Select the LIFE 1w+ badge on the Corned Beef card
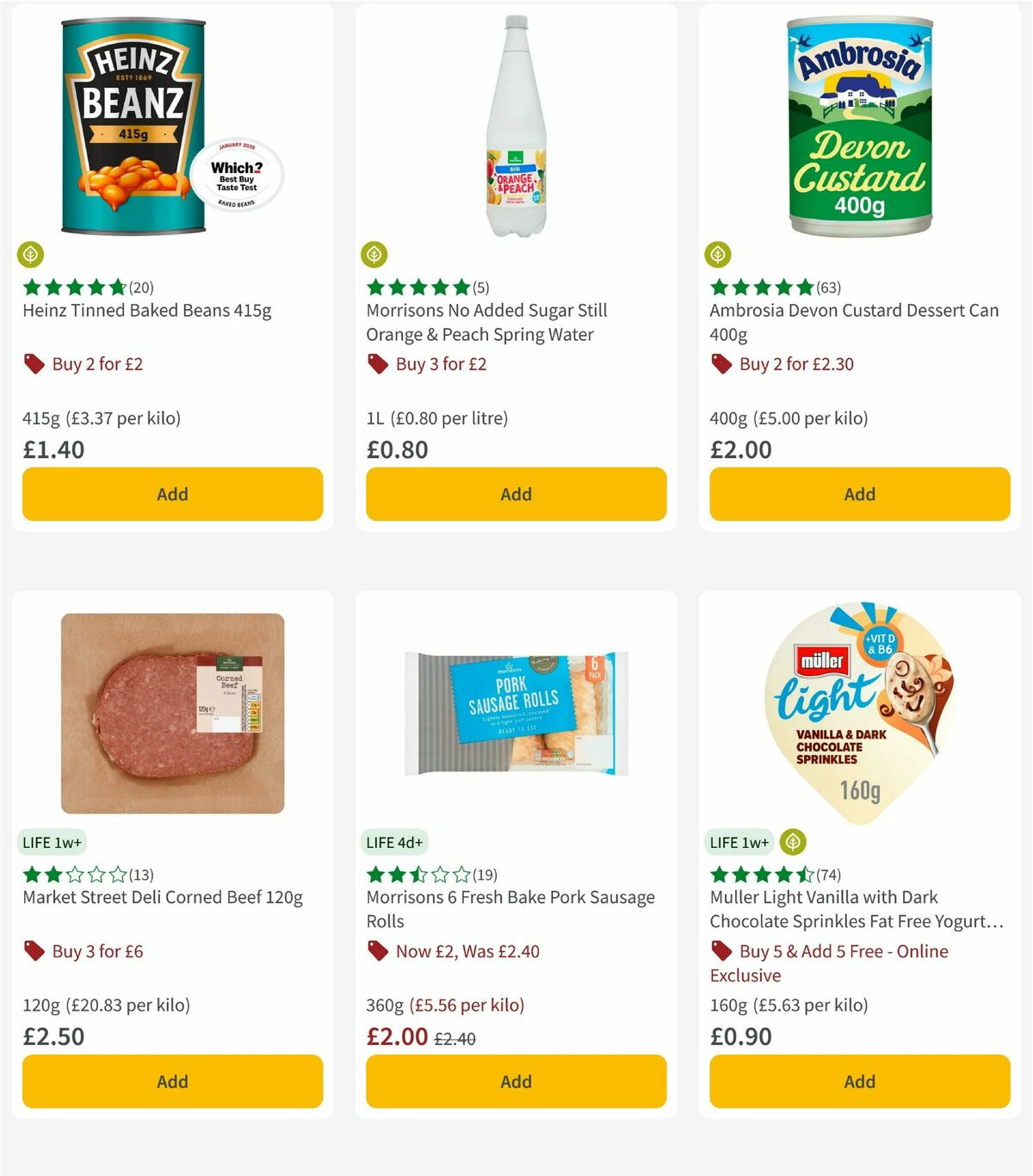This screenshot has height=1176, width=1033. pos(50,842)
